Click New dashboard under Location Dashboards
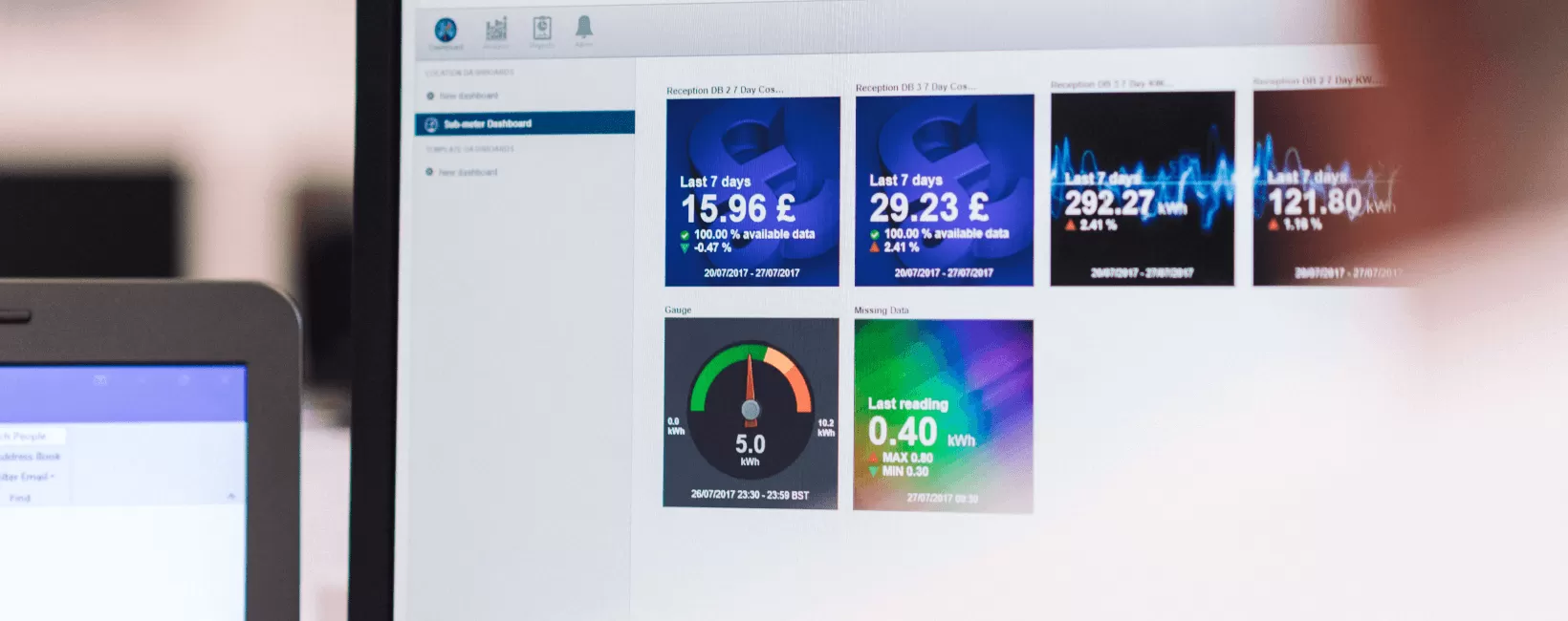The image size is (1568, 621). click(x=463, y=96)
